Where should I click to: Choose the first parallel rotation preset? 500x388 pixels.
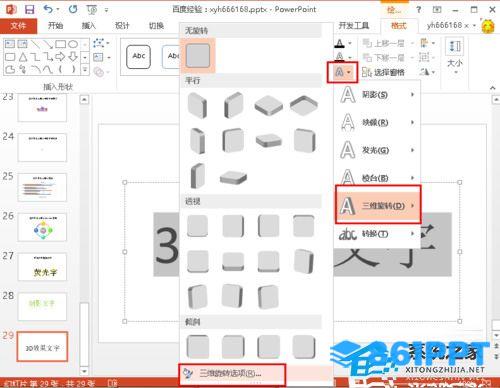[x=197, y=105]
